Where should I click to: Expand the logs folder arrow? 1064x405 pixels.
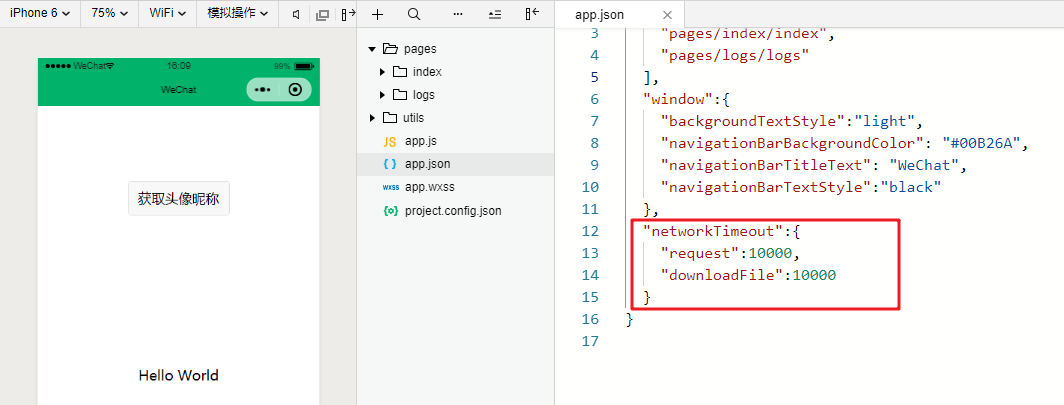pos(383,95)
